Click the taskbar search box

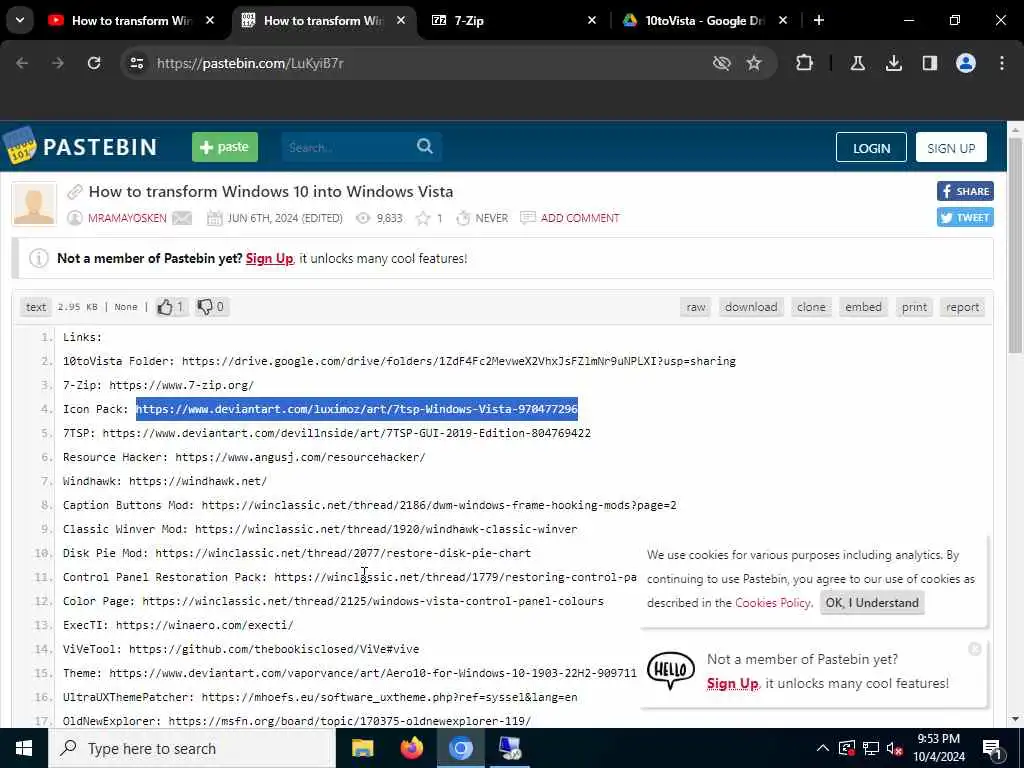192,748
